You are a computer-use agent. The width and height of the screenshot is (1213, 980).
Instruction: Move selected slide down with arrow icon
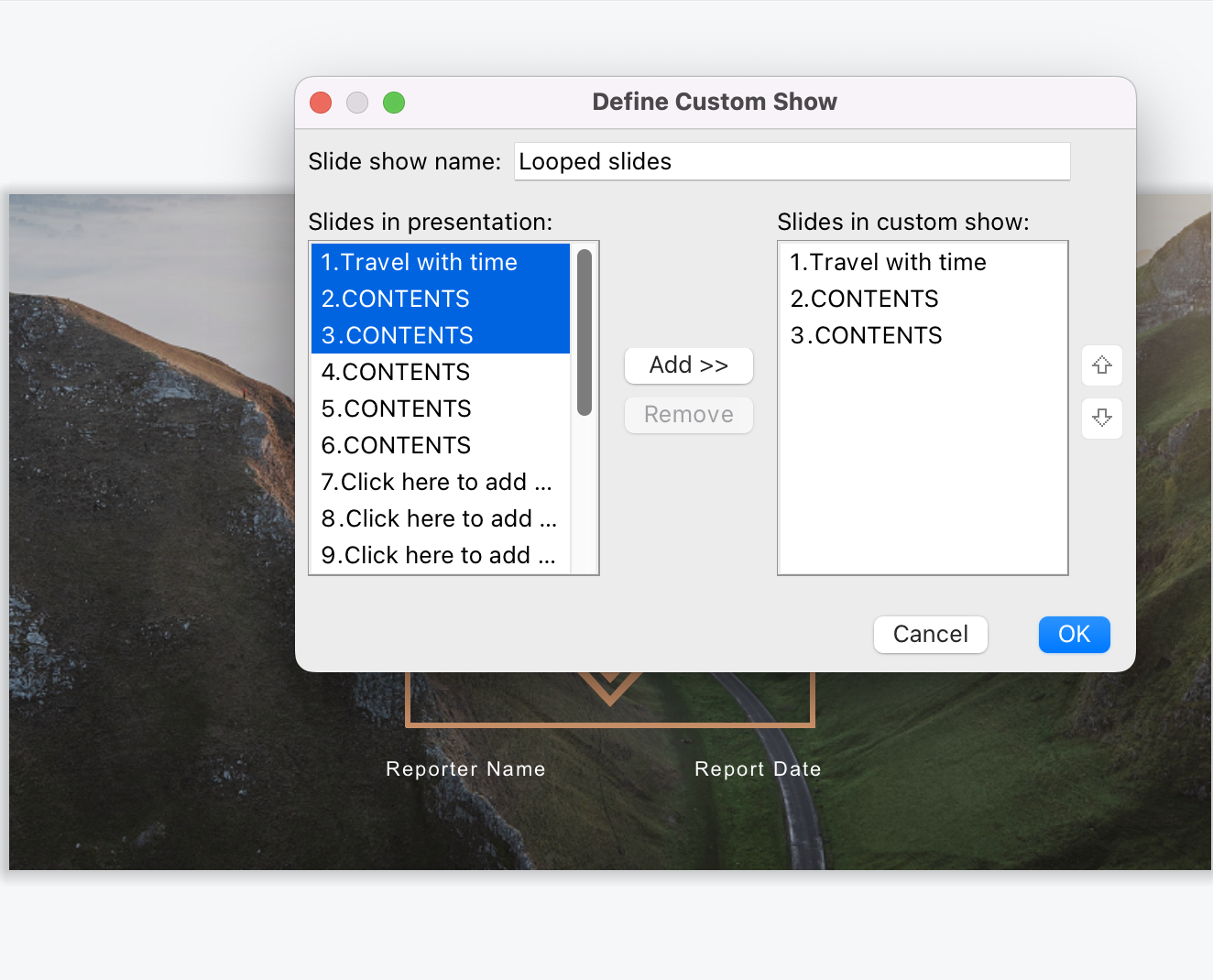tap(1102, 418)
